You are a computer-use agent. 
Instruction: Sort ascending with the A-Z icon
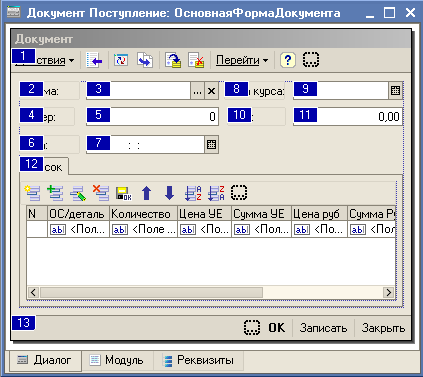pyautogui.click(x=193, y=193)
